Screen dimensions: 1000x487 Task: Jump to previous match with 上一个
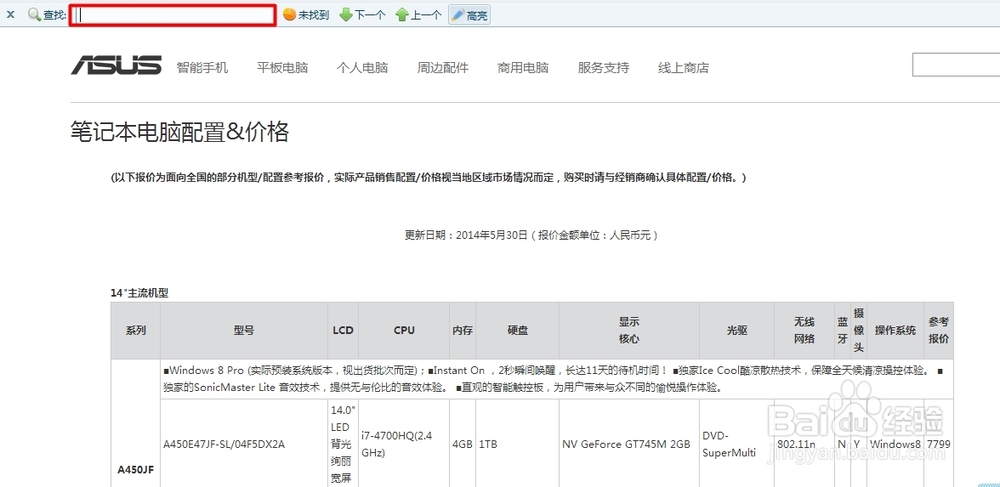coord(418,15)
